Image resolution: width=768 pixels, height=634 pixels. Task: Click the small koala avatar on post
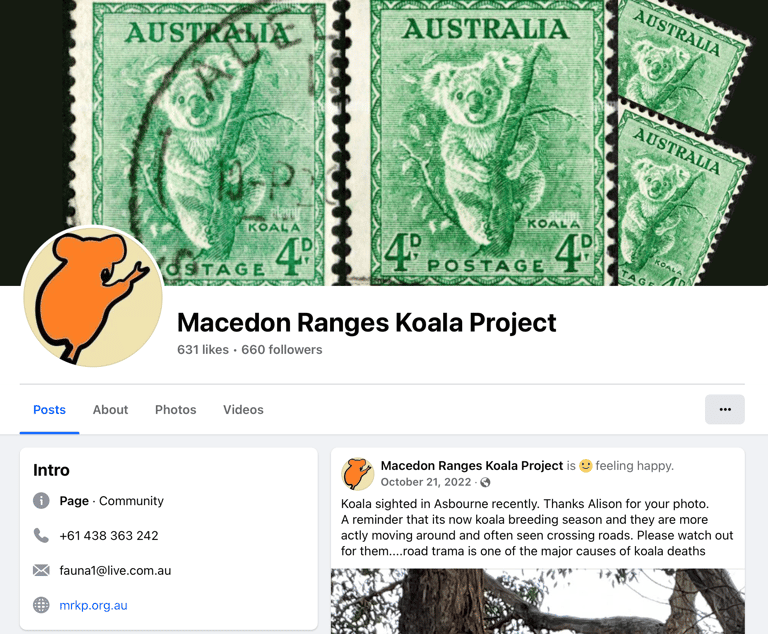358,474
